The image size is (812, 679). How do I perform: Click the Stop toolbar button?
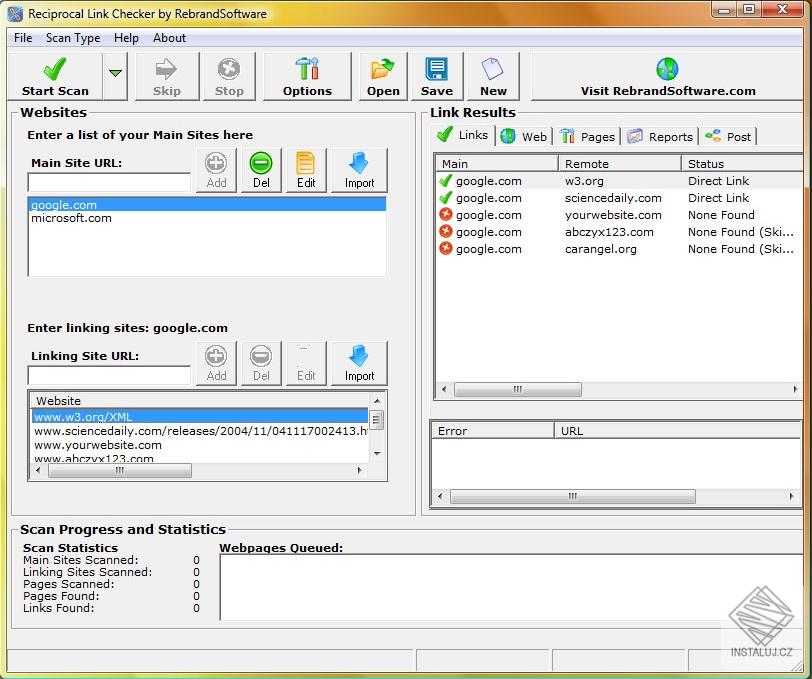229,77
